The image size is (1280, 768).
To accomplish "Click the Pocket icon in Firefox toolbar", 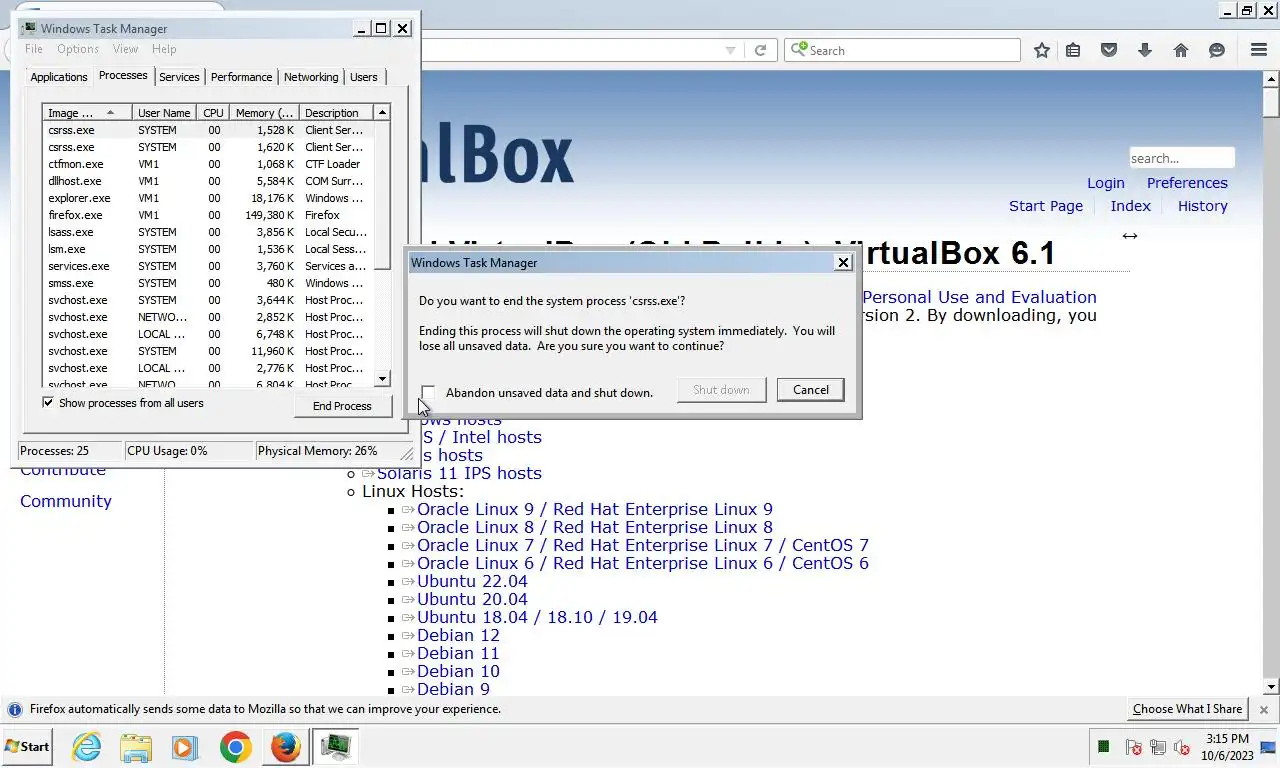I will (1109, 50).
